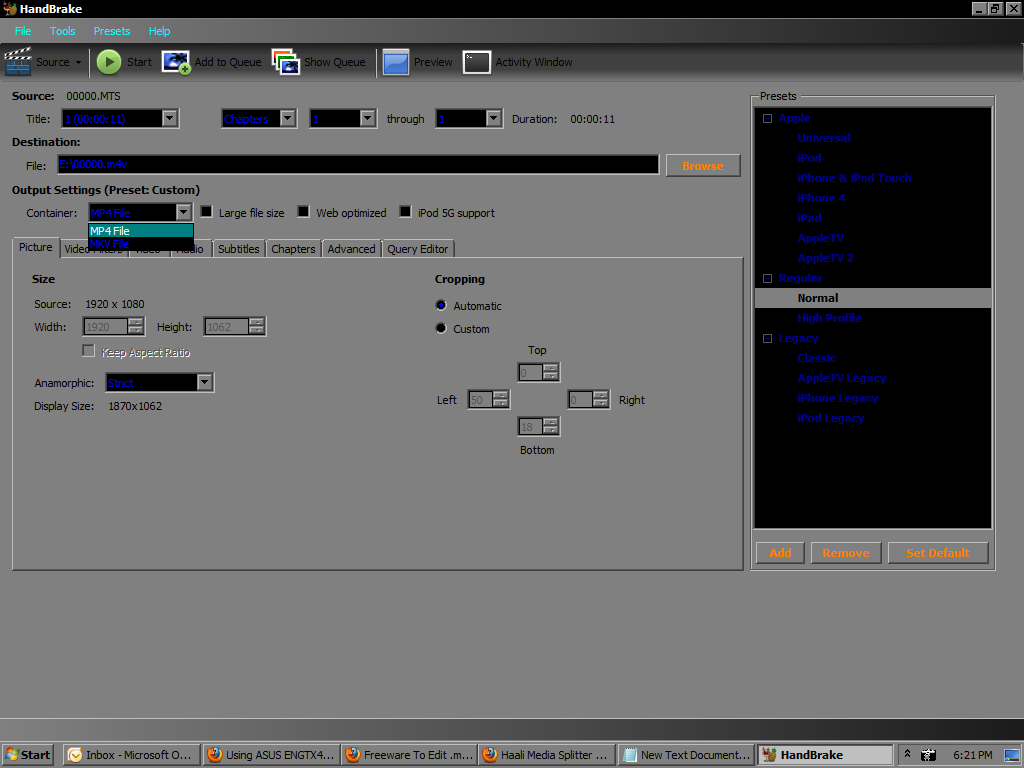Switch to the Query Editor tab
Image resolution: width=1024 pixels, height=768 pixels.
(418, 249)
